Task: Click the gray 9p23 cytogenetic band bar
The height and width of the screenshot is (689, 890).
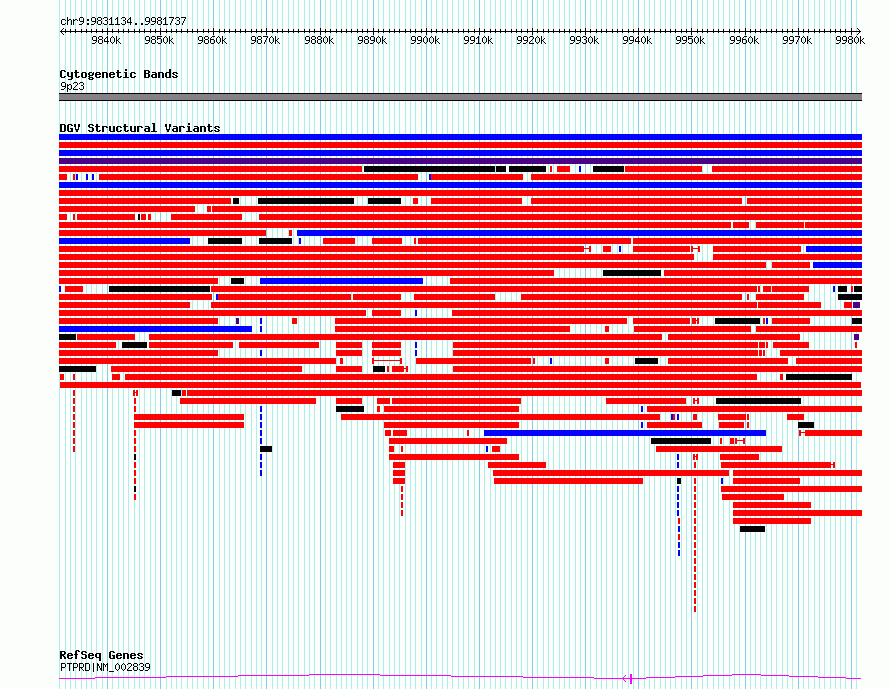Action: [460, 97]
